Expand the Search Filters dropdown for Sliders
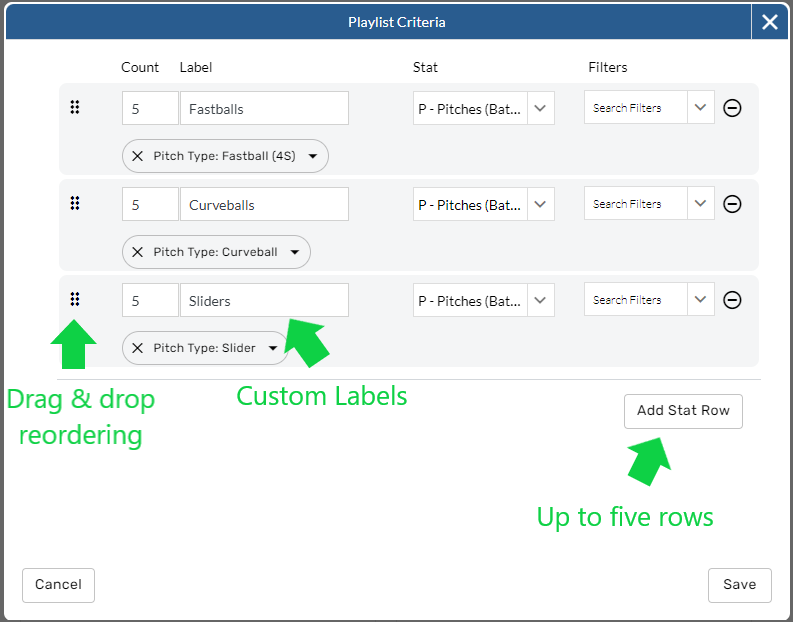The width and height of the screenshot is (793, 622). pos(700,300)
